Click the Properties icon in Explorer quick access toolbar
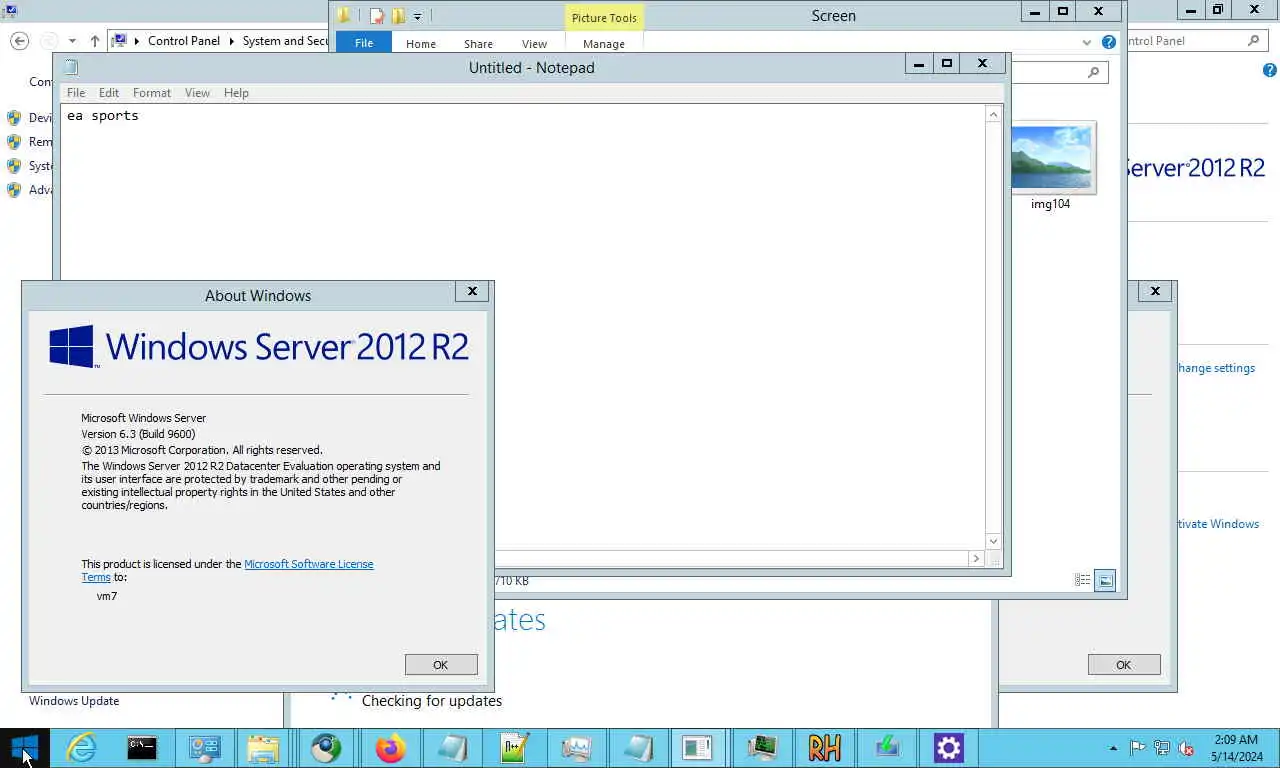This screenshot has width=1280, height=768. (377, 16)
